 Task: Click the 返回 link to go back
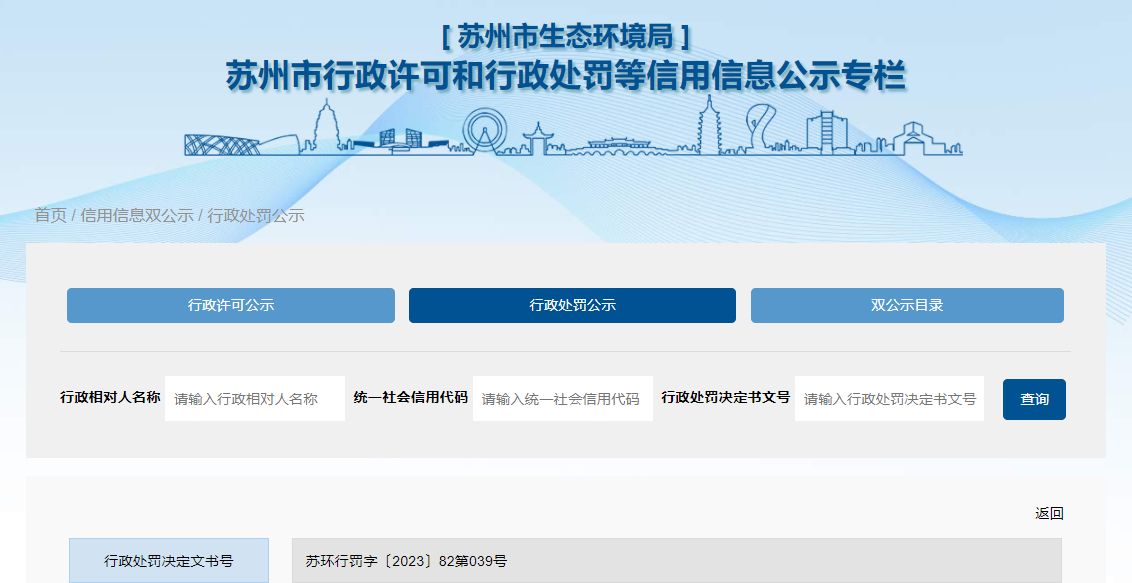1049,514
